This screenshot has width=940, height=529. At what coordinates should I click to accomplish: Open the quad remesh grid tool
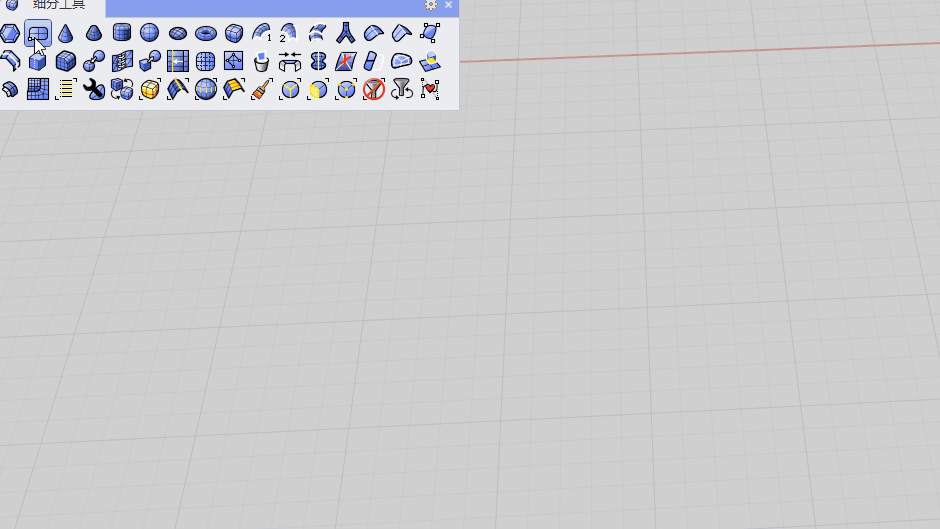[x=38, y=89]
